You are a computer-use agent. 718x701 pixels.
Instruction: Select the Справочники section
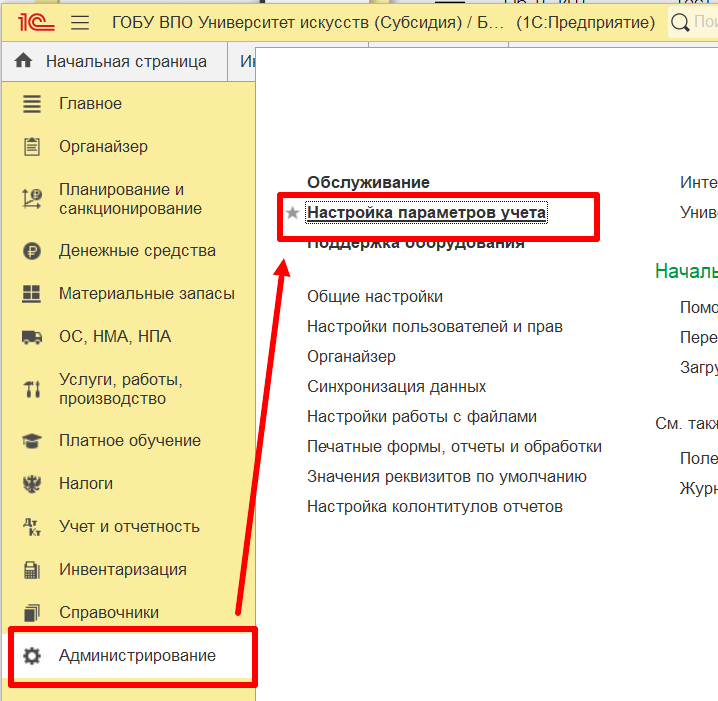coord(108,613)
